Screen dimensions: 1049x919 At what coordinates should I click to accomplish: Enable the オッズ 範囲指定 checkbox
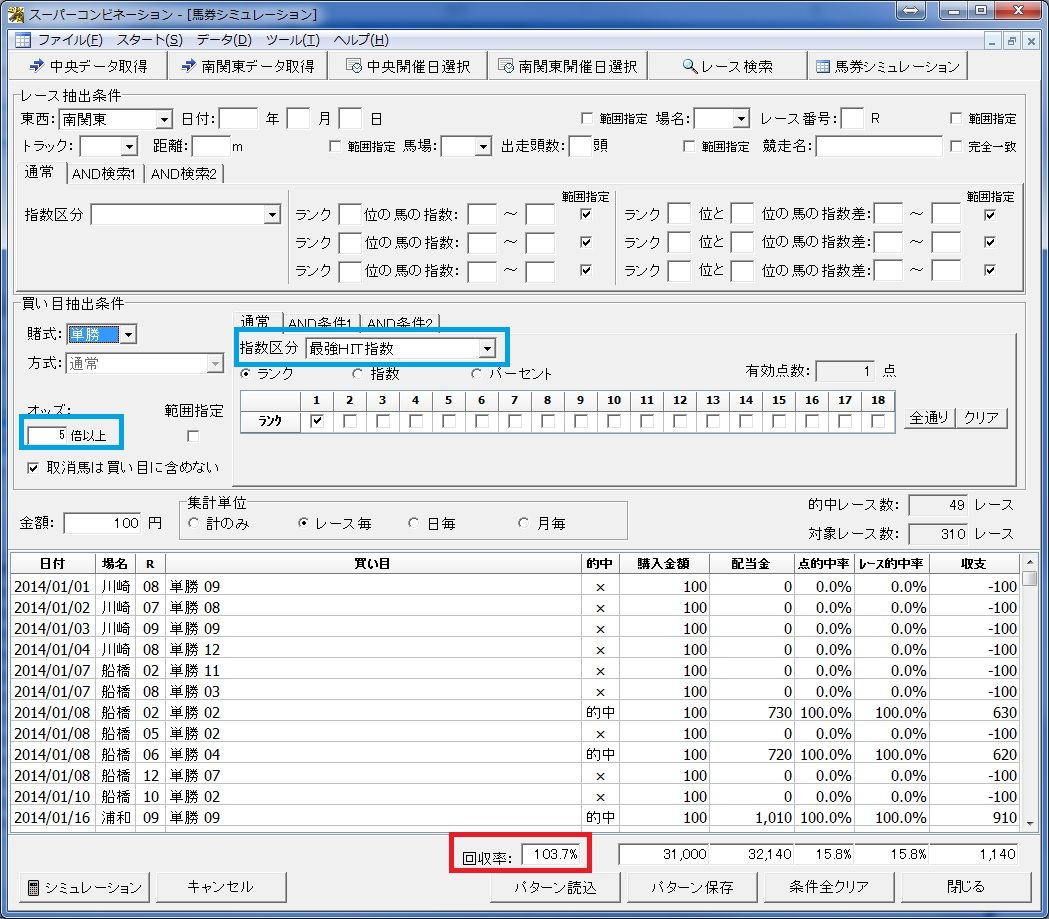(193, 436)
